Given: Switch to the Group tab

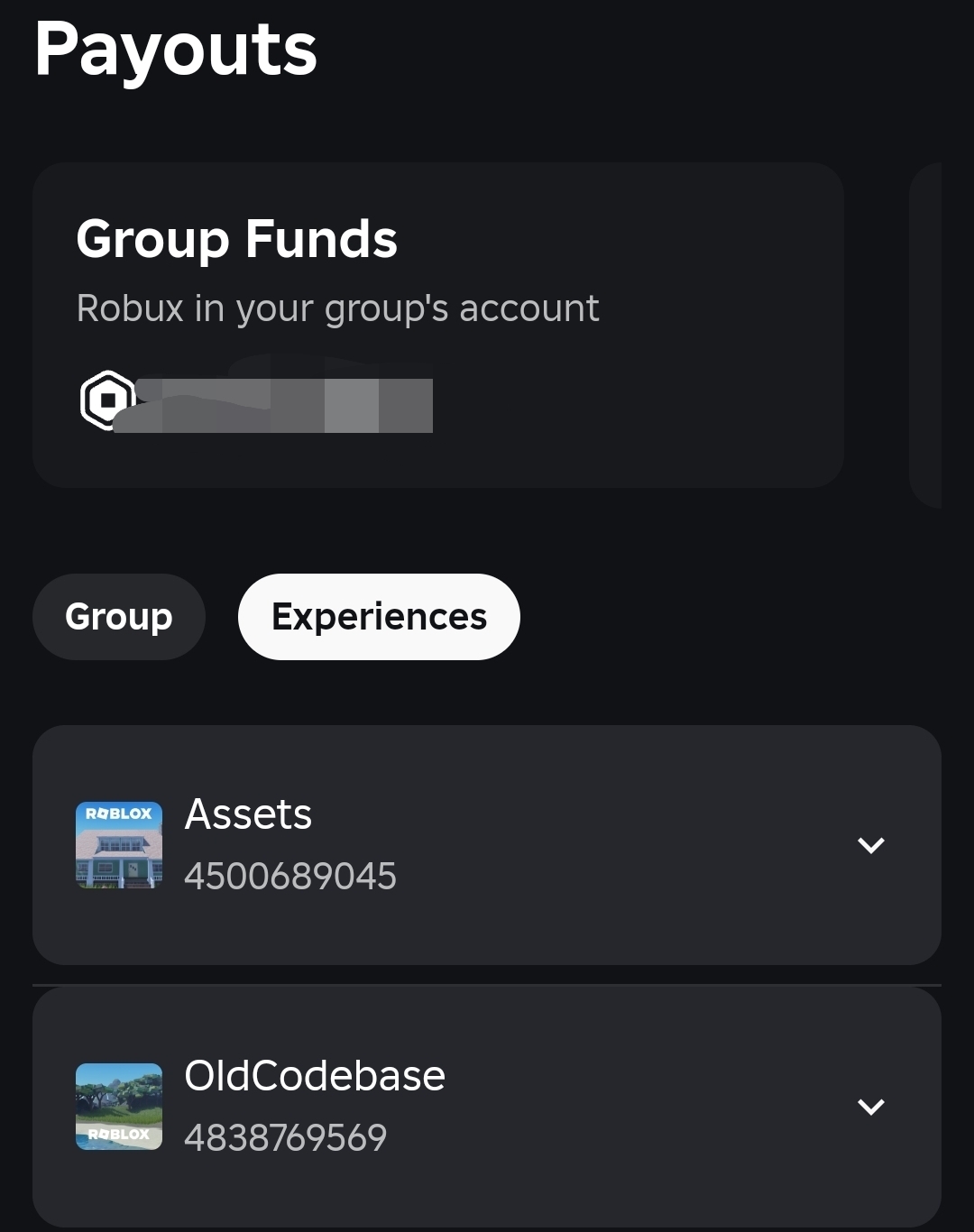Looking at the screenshot, I should pos(119,617).
